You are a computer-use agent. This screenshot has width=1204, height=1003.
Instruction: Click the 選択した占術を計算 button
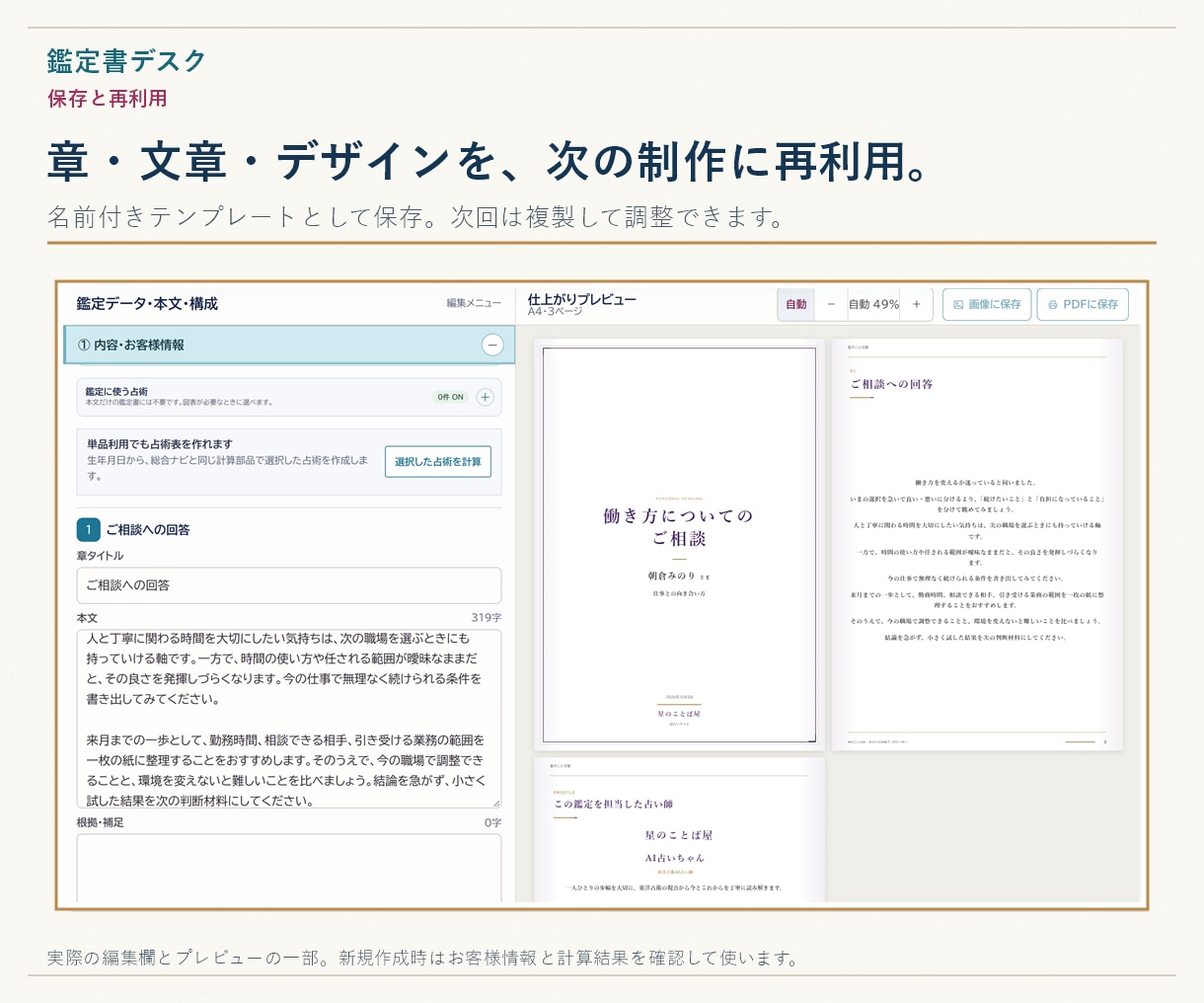[x=438, y=461]
